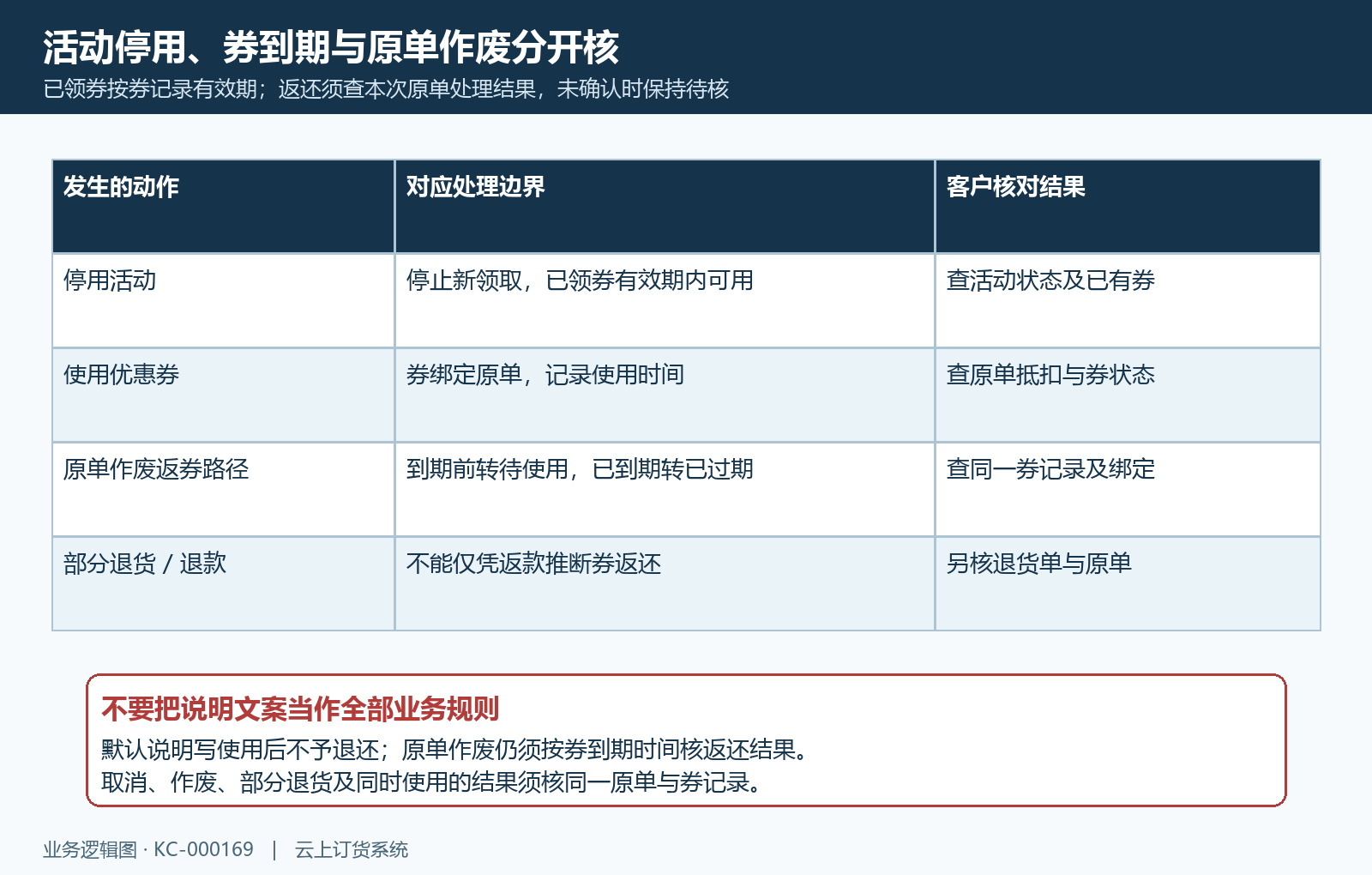
Task: Select the 使用优惠券 row label
Action: [x=223, y=395]
